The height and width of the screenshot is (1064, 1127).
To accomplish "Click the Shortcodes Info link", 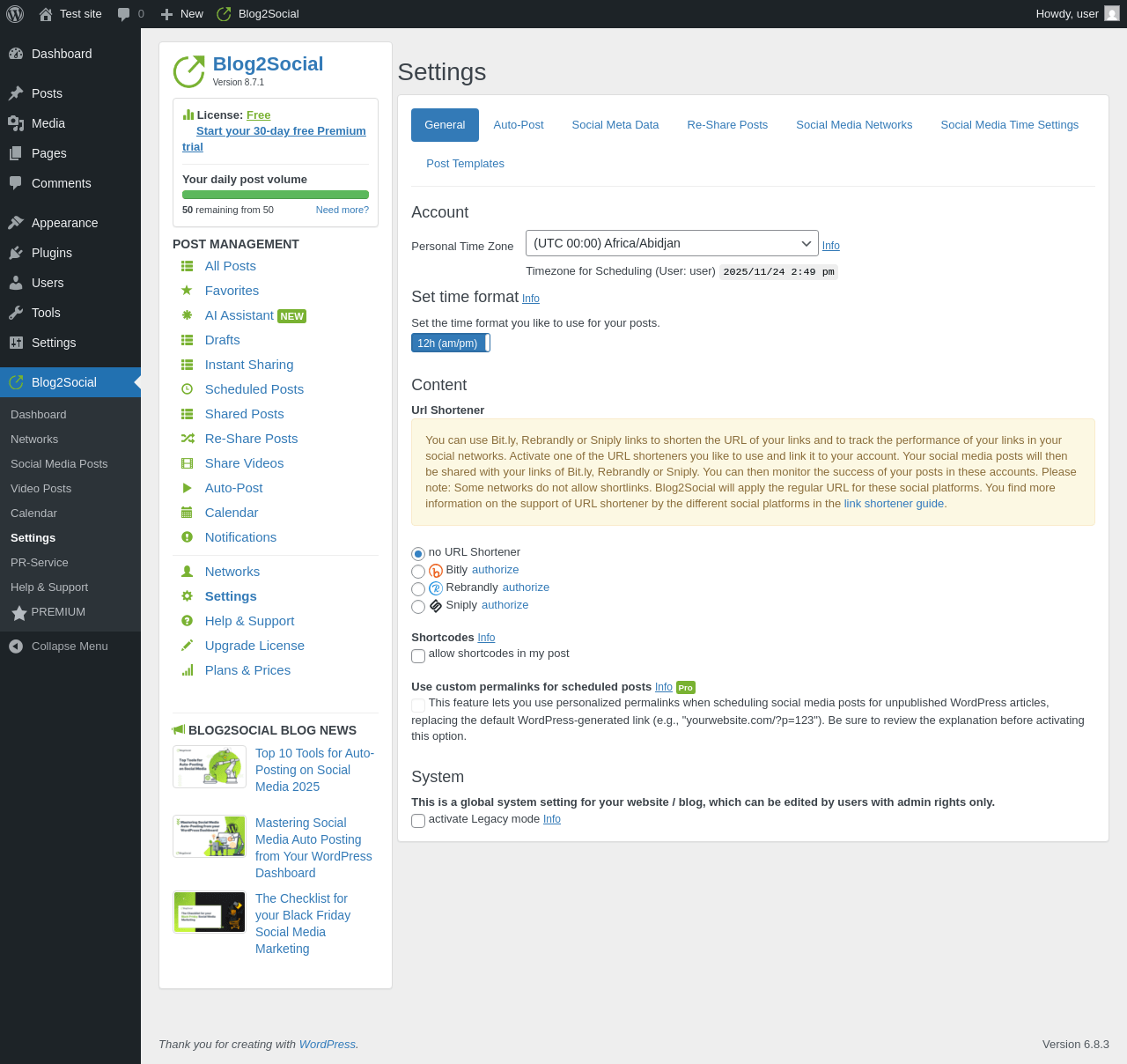I will (x=486, y=638).
